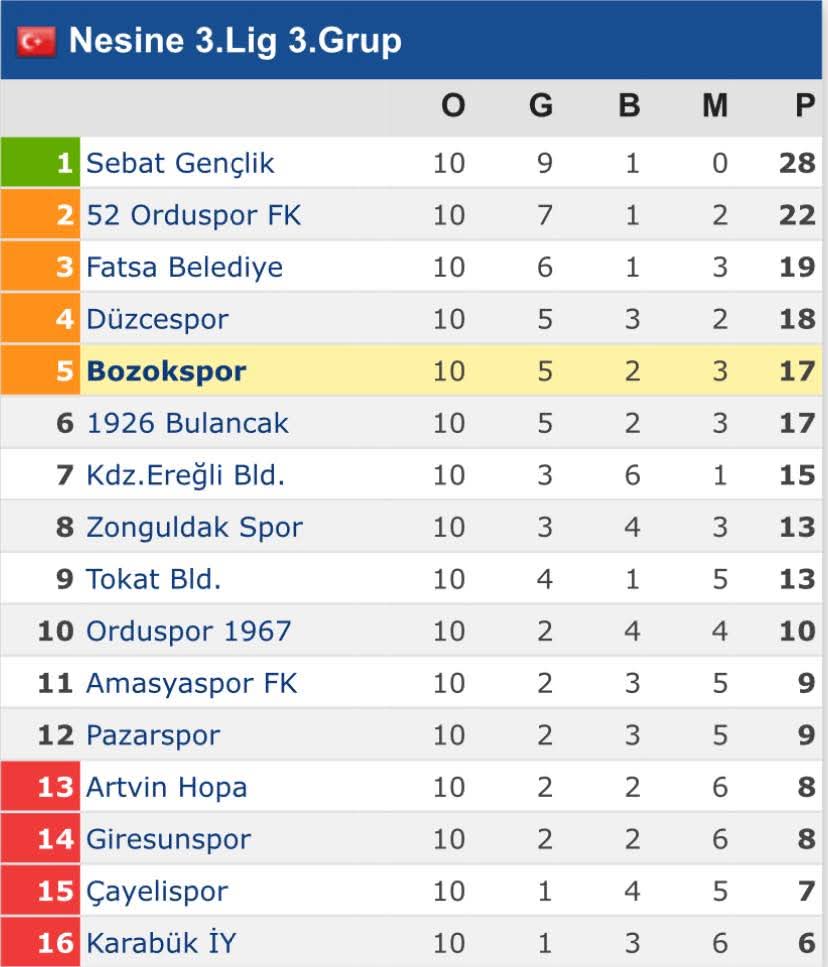Click Kdz.Ereğli Bld. team link

tap(185, 475)
